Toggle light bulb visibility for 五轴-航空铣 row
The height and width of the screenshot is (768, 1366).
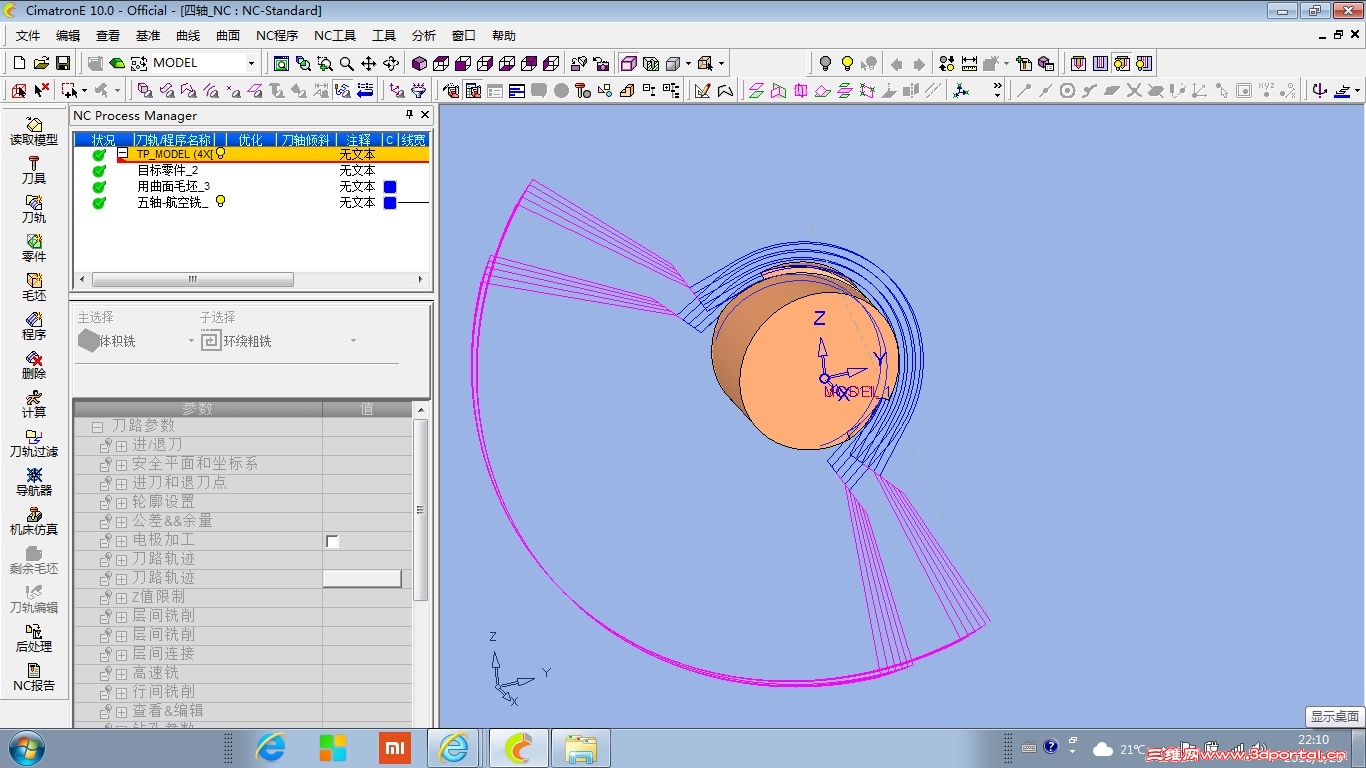point(221,202)
